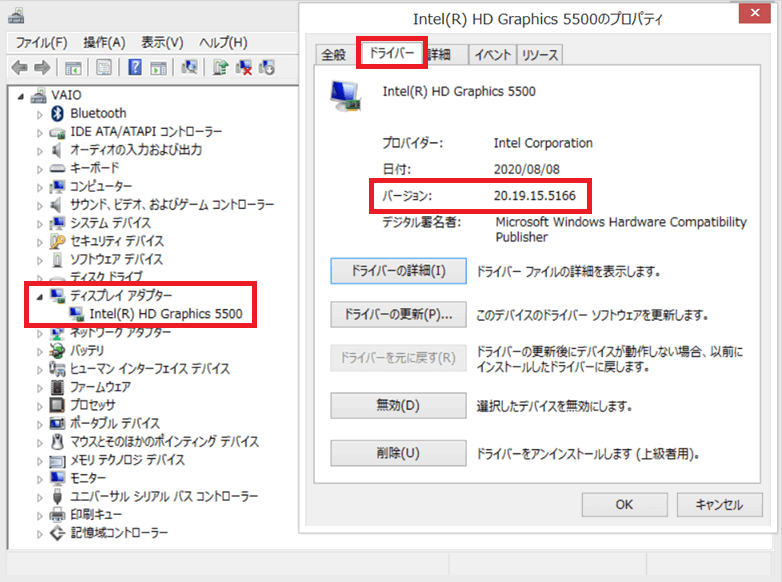This screenshot has height=582, width=782.
Task: Click the Properties toolbar icon
Action: 104,67
